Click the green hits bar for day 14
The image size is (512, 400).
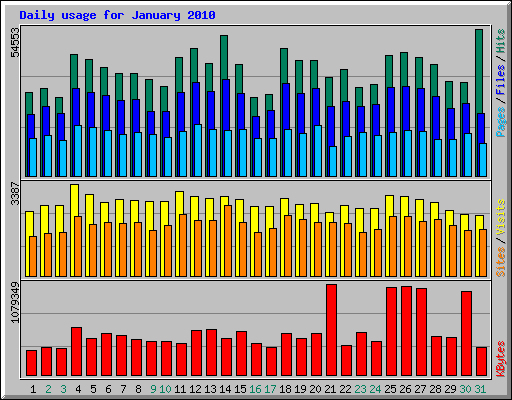(x=224, y=57)
